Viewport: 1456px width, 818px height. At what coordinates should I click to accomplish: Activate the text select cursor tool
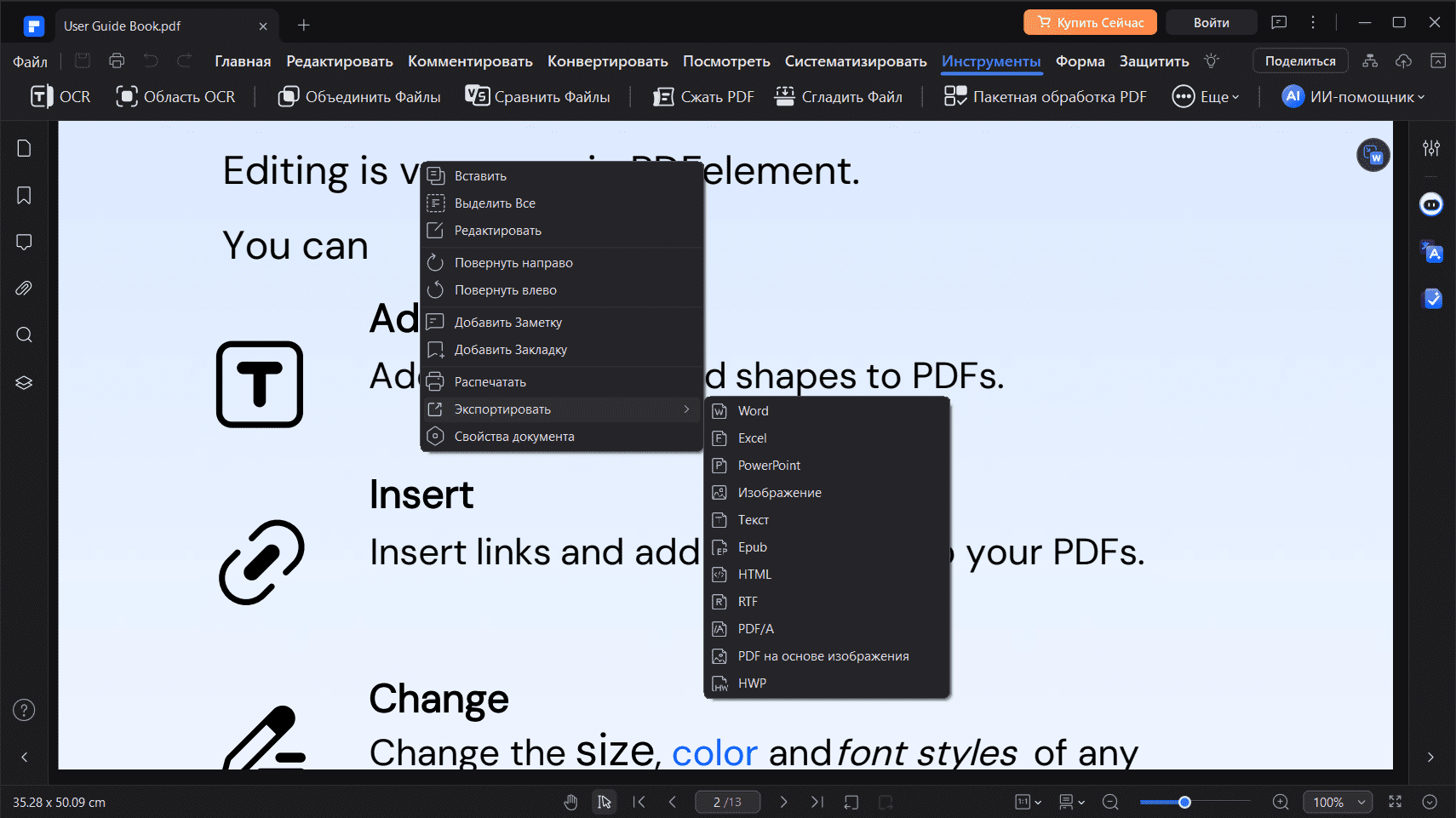605,802
